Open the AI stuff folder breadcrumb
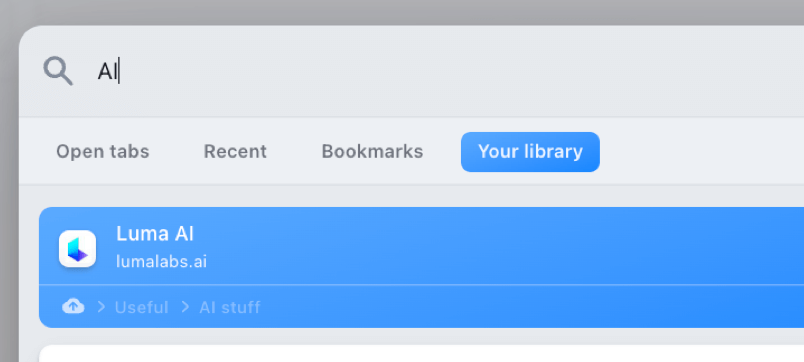 tap(230, 307)
